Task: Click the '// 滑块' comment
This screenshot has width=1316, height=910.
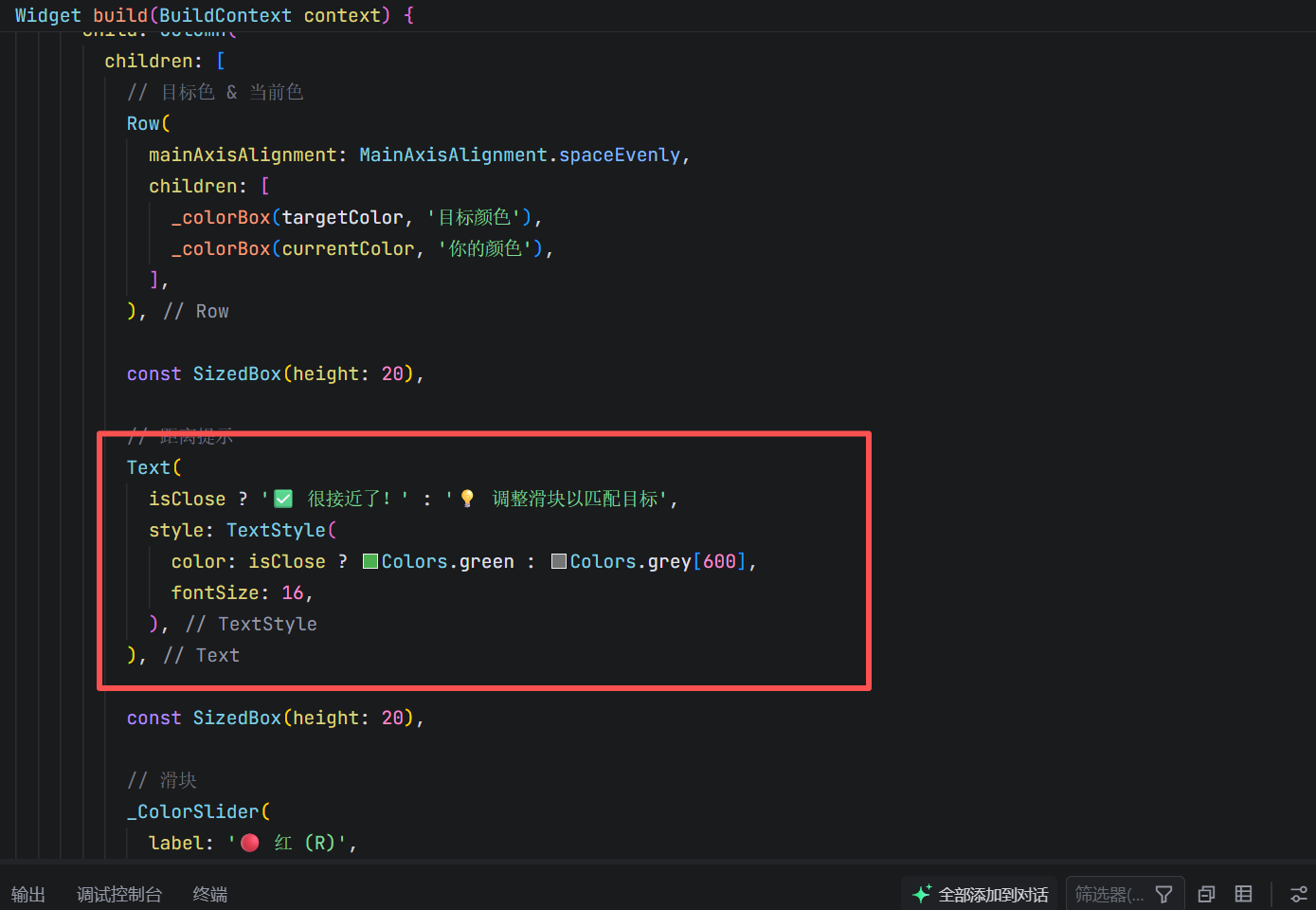Action: coord(162,780)
